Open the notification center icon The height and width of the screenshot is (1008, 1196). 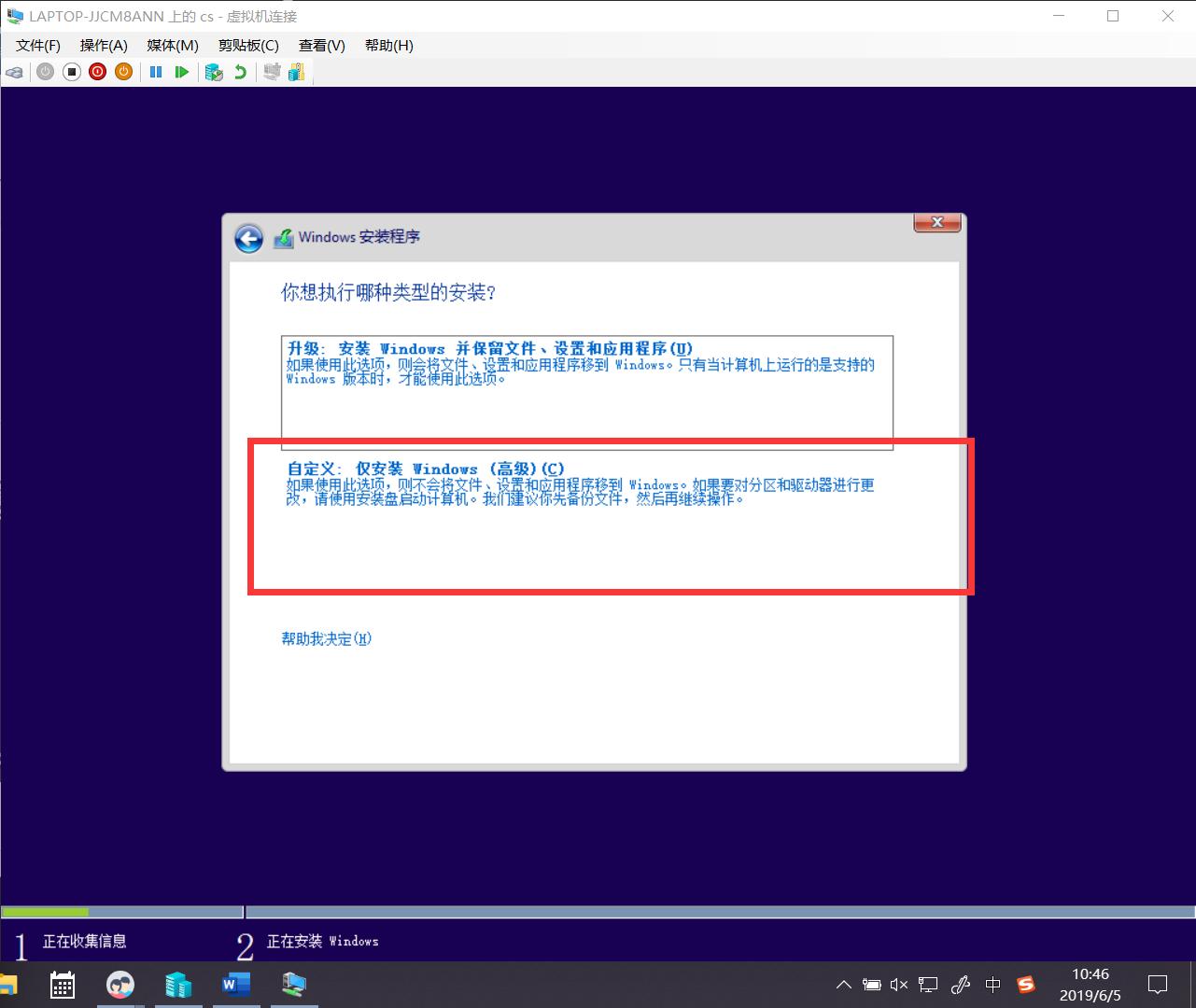pos(1158,985)
